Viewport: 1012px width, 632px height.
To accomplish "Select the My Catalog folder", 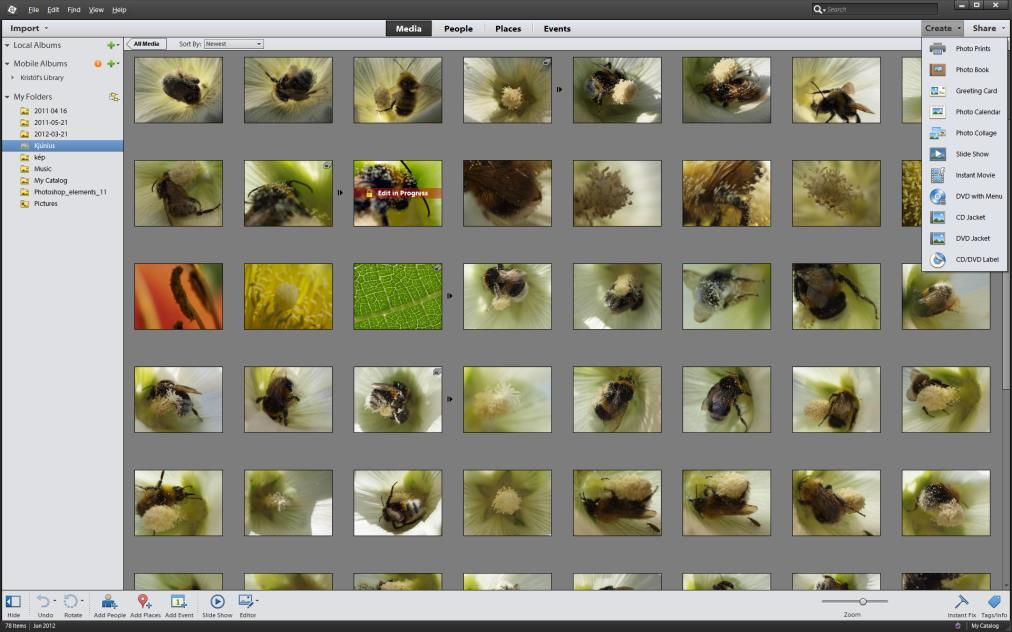I will click(x=50, y=181).
